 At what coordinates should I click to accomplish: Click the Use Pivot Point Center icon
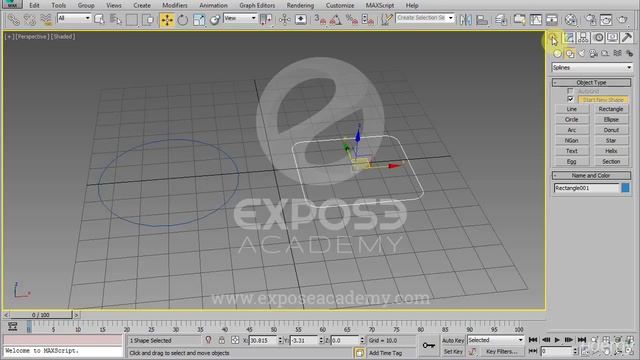[266, 20]
